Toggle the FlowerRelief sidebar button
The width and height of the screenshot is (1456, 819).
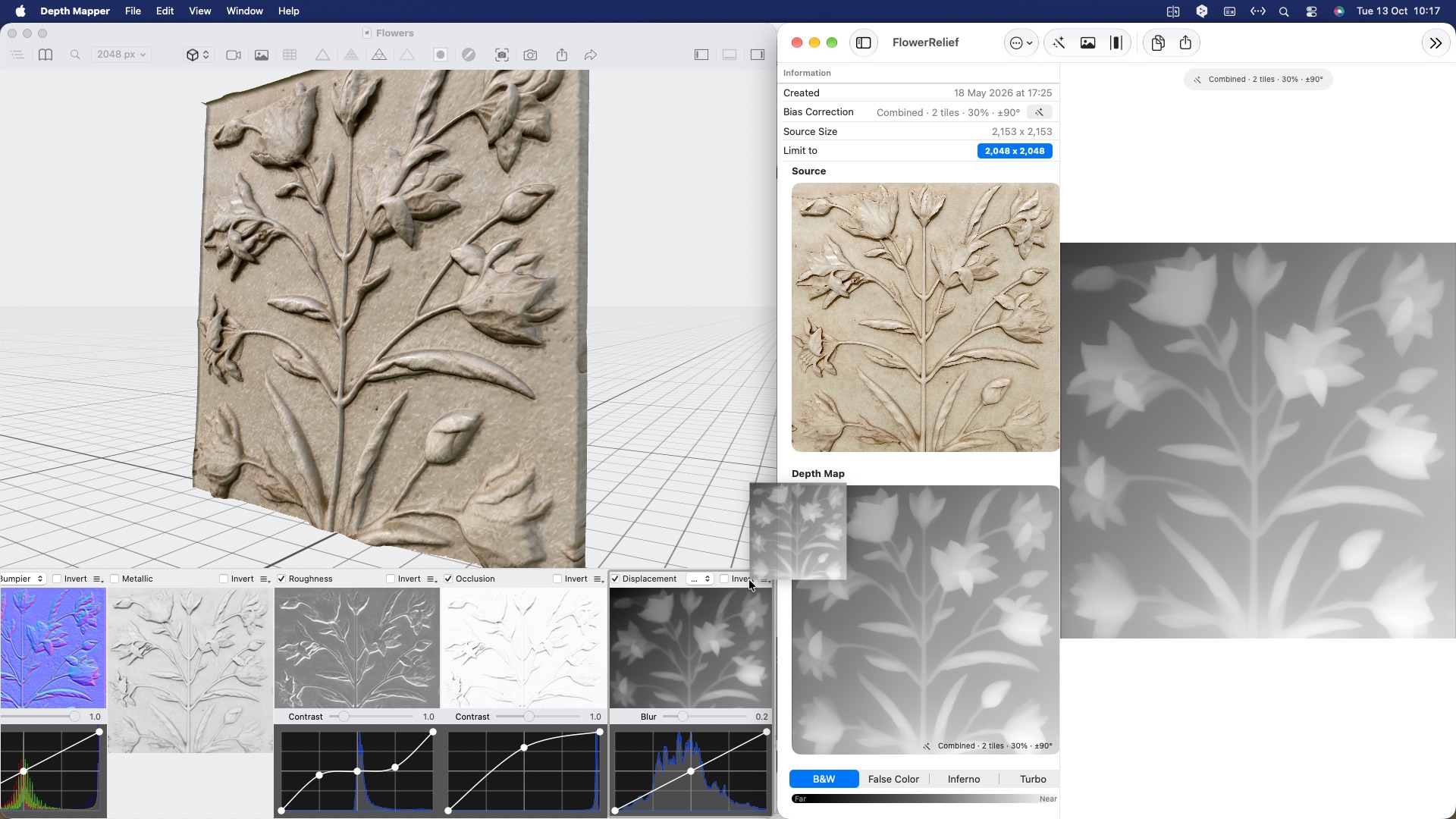coord(864,42)
